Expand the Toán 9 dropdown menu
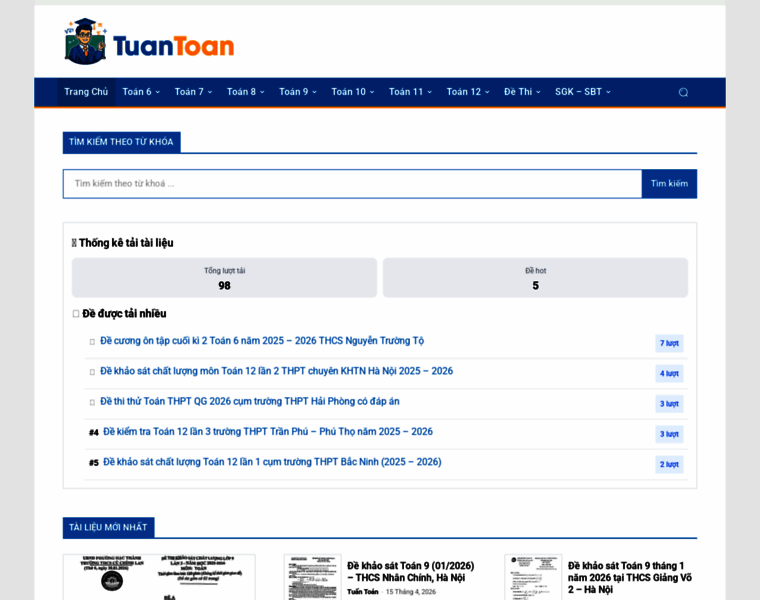 click(297, 92)
